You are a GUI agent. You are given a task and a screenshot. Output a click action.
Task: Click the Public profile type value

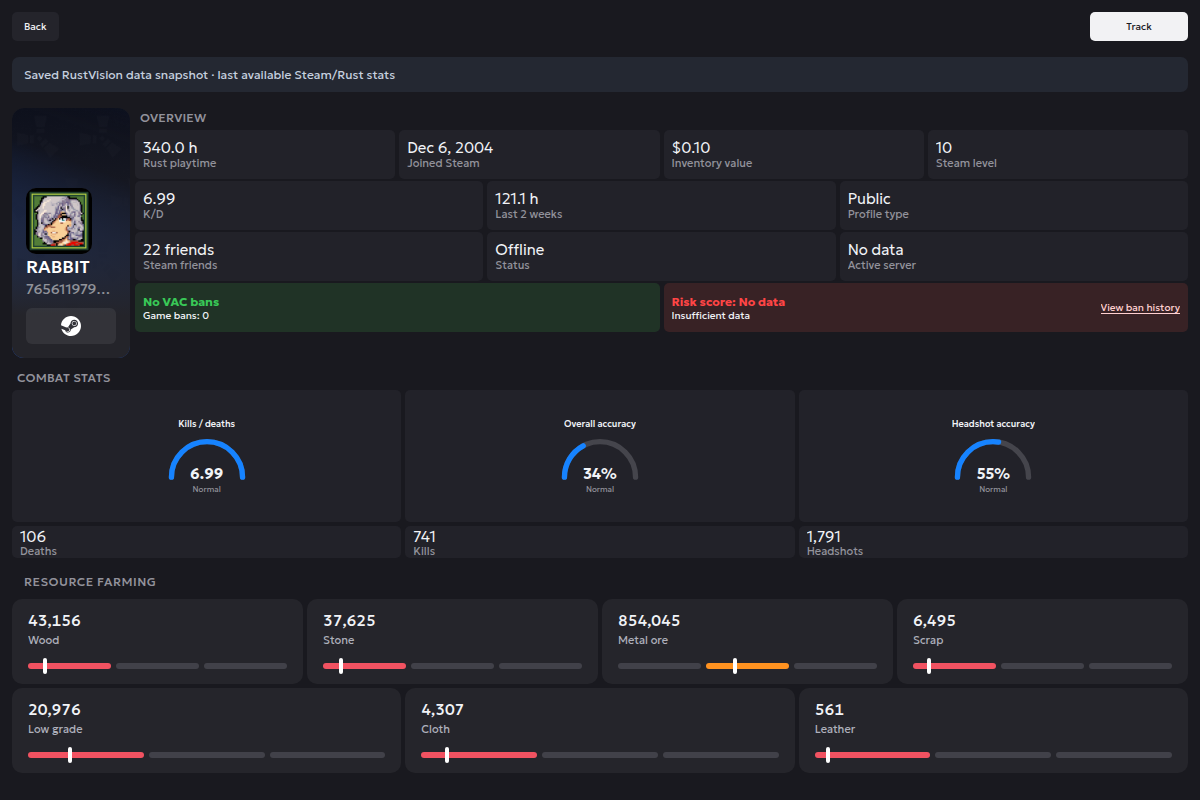coord(869,199)
